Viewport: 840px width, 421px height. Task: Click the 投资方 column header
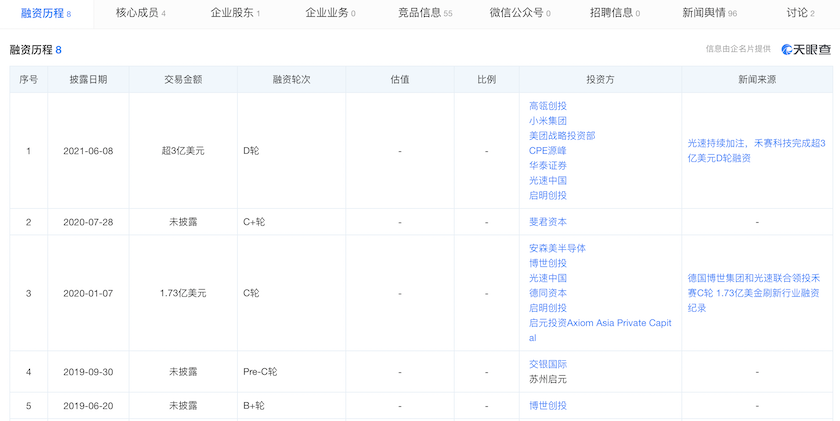click(600, 79)
